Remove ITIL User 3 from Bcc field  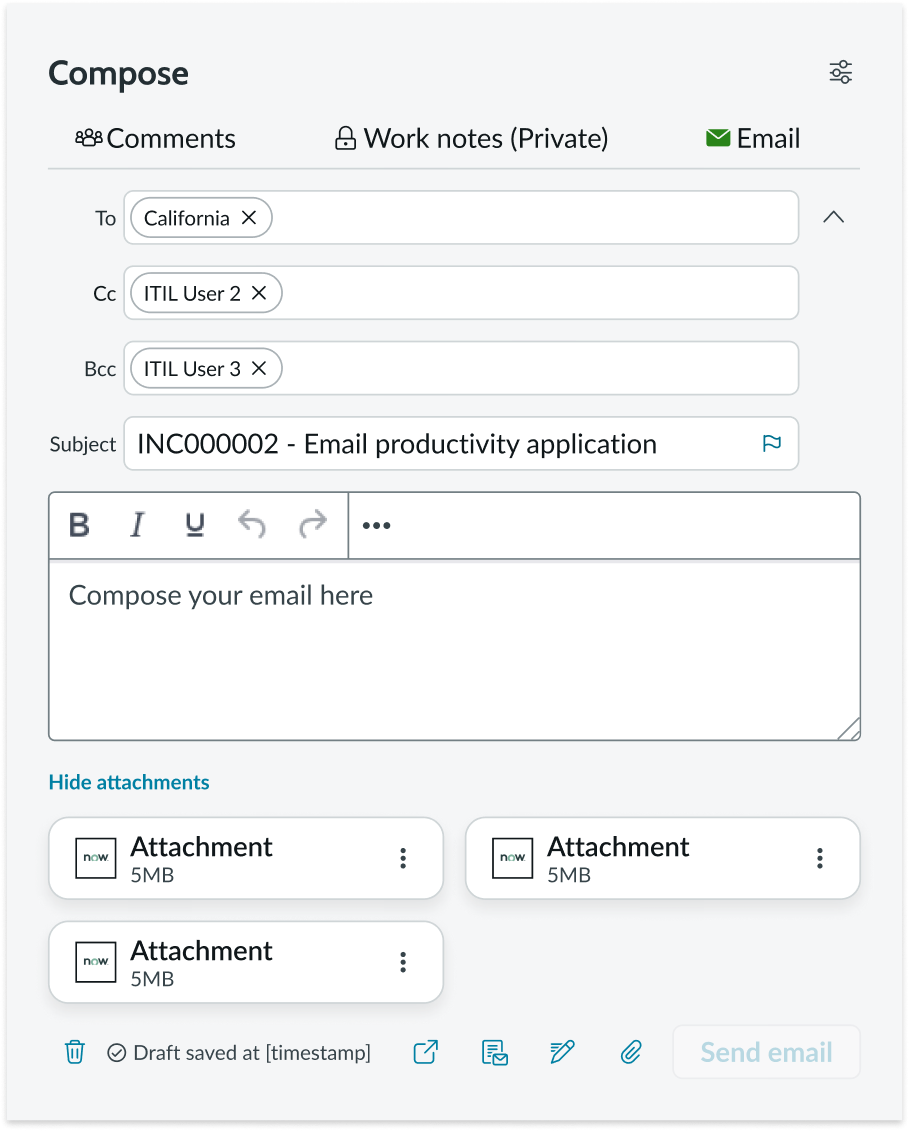tap(259, 368)
